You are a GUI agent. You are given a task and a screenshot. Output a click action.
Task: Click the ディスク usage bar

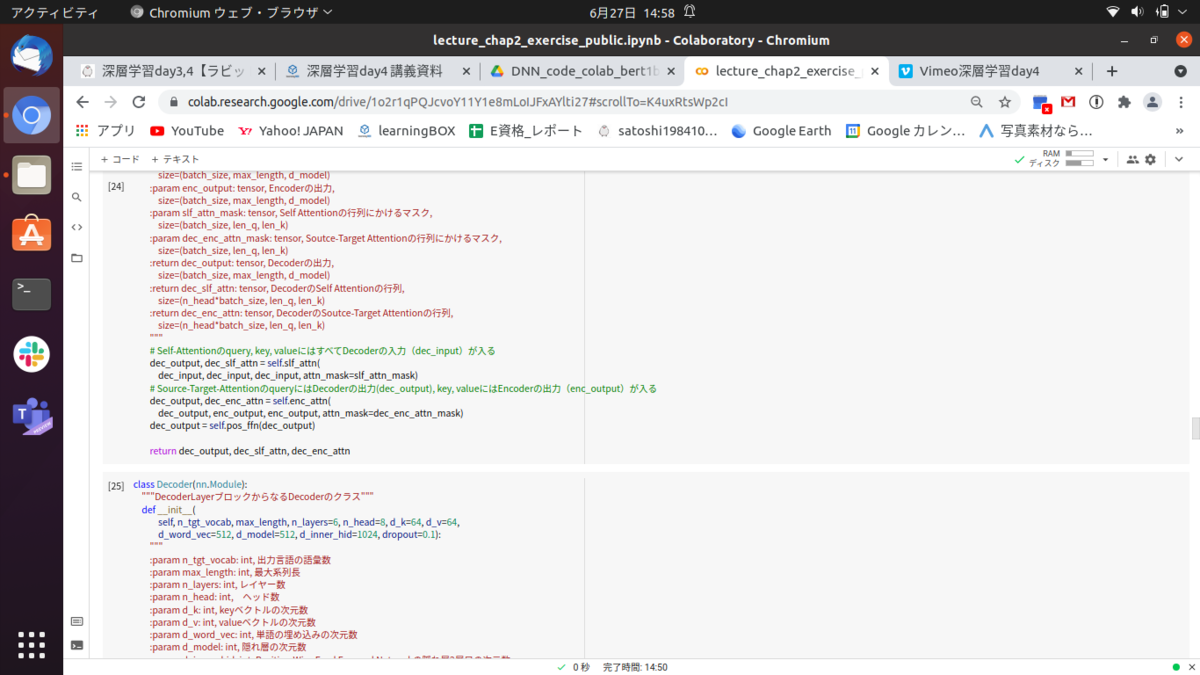(1080, 163)
